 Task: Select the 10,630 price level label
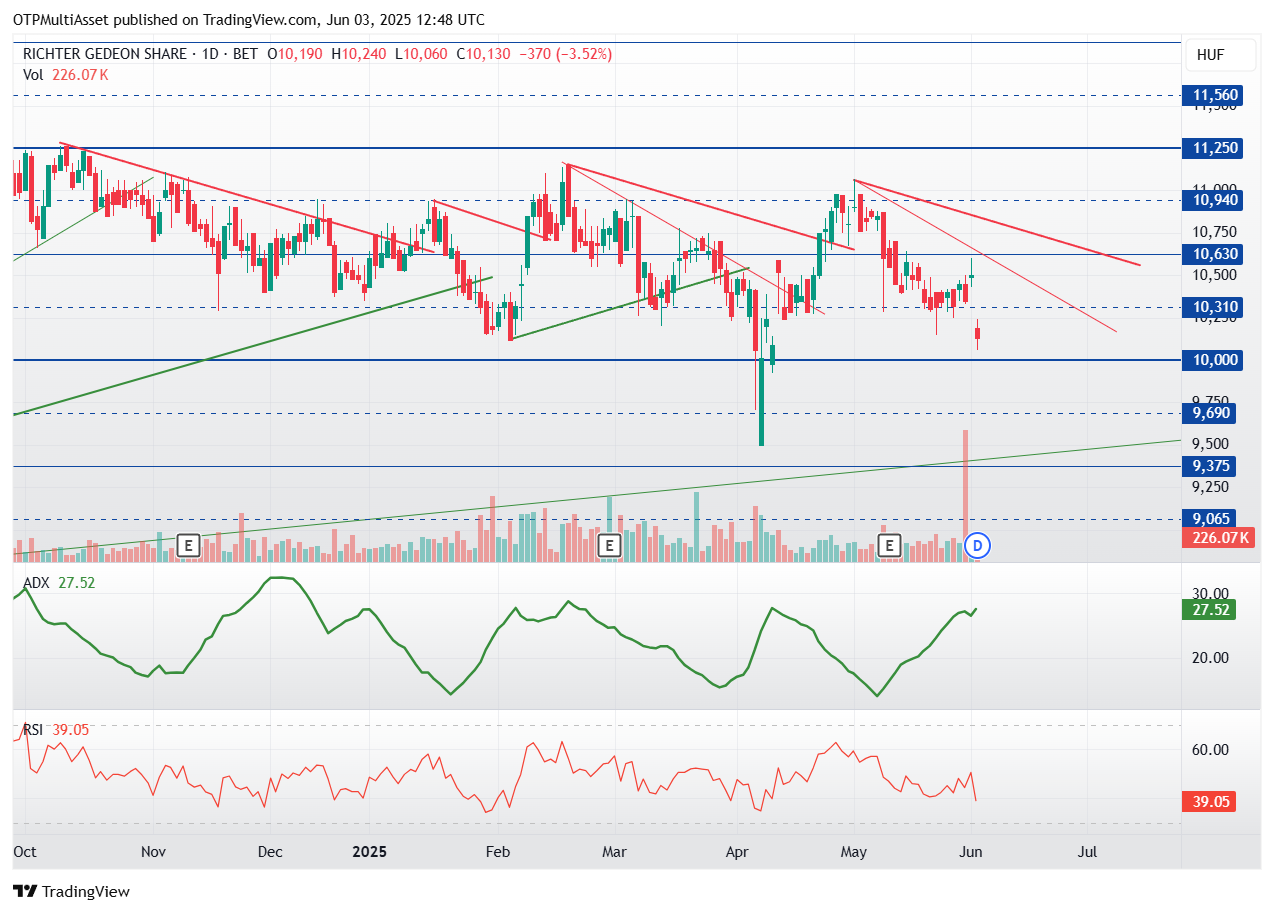(x=1215, y=254)
